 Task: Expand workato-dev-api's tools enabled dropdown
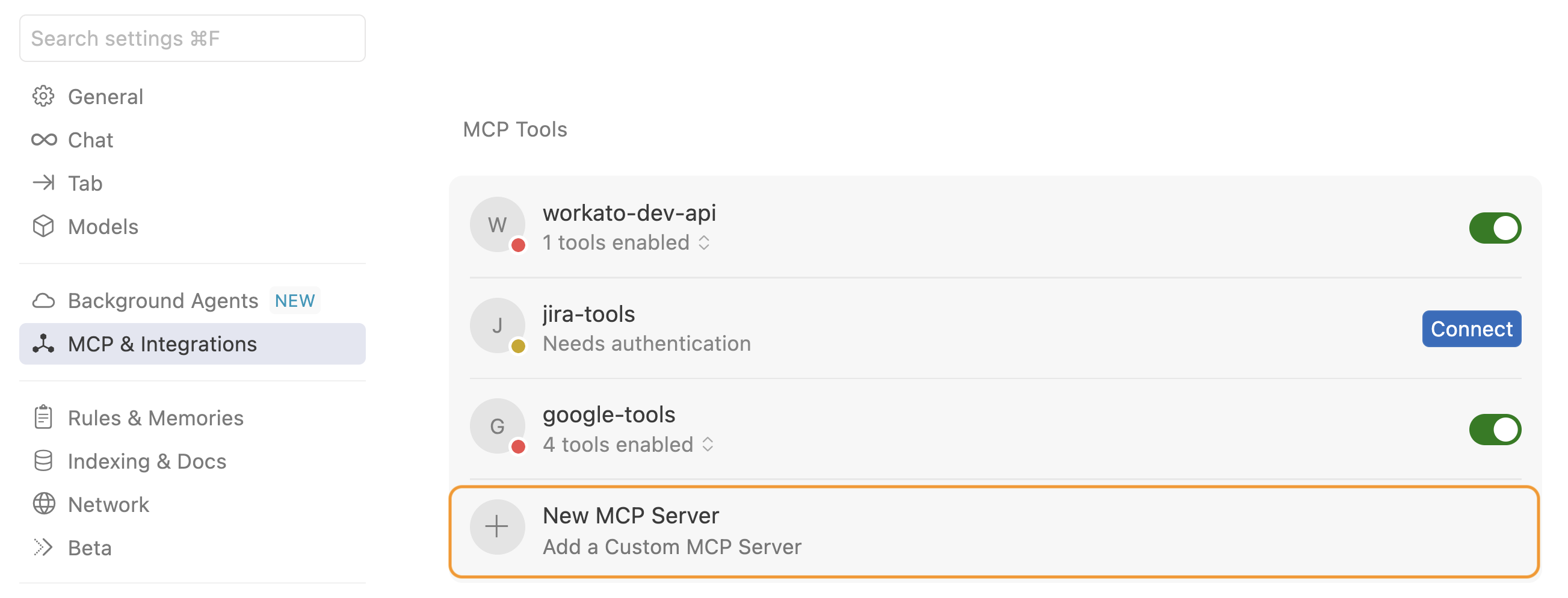pos(628,242)
